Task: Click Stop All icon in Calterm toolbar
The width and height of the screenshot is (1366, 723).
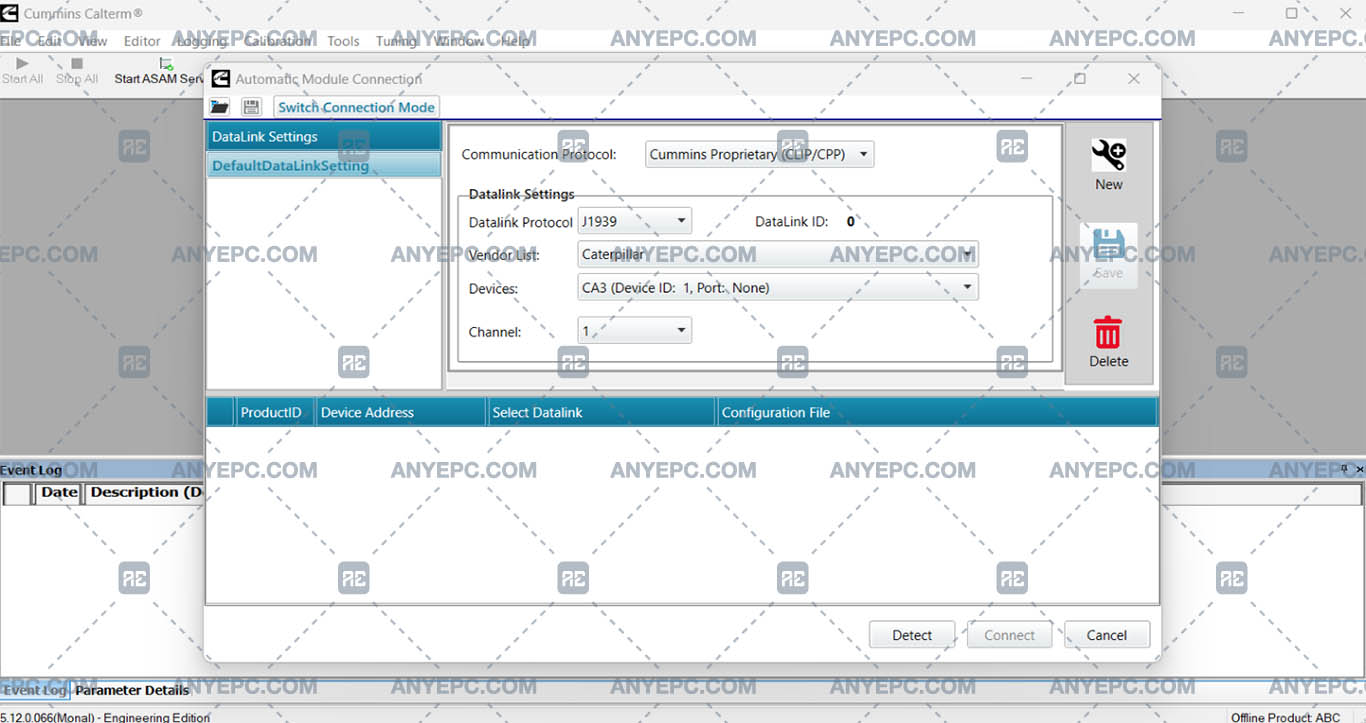Action: (77, 64)
